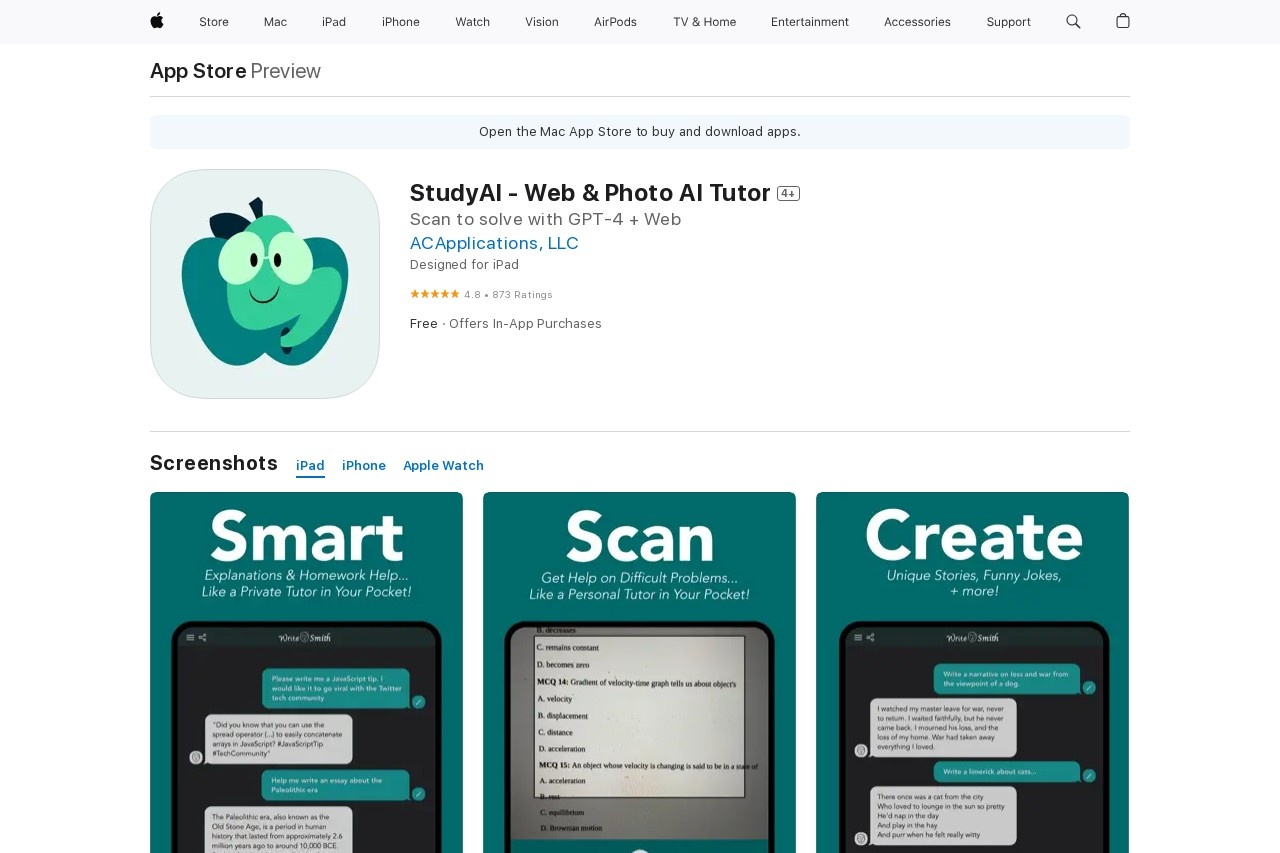Viewport: 1280px width, 853px height.
Task: Open the ACApplications, LLC developer link
Action: point(494,243)
